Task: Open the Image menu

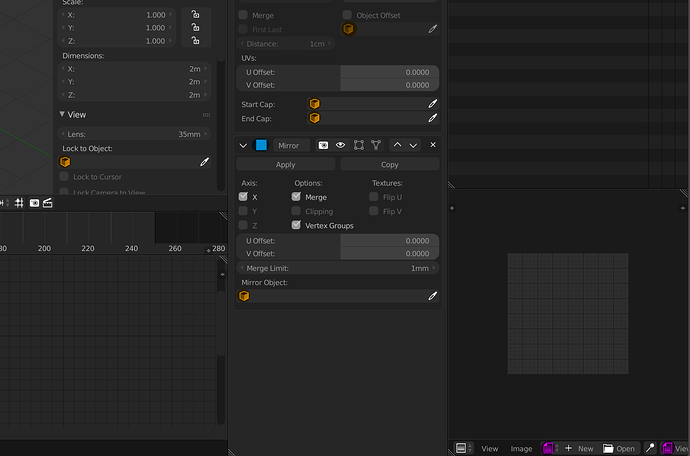Action: click(521, 449)
